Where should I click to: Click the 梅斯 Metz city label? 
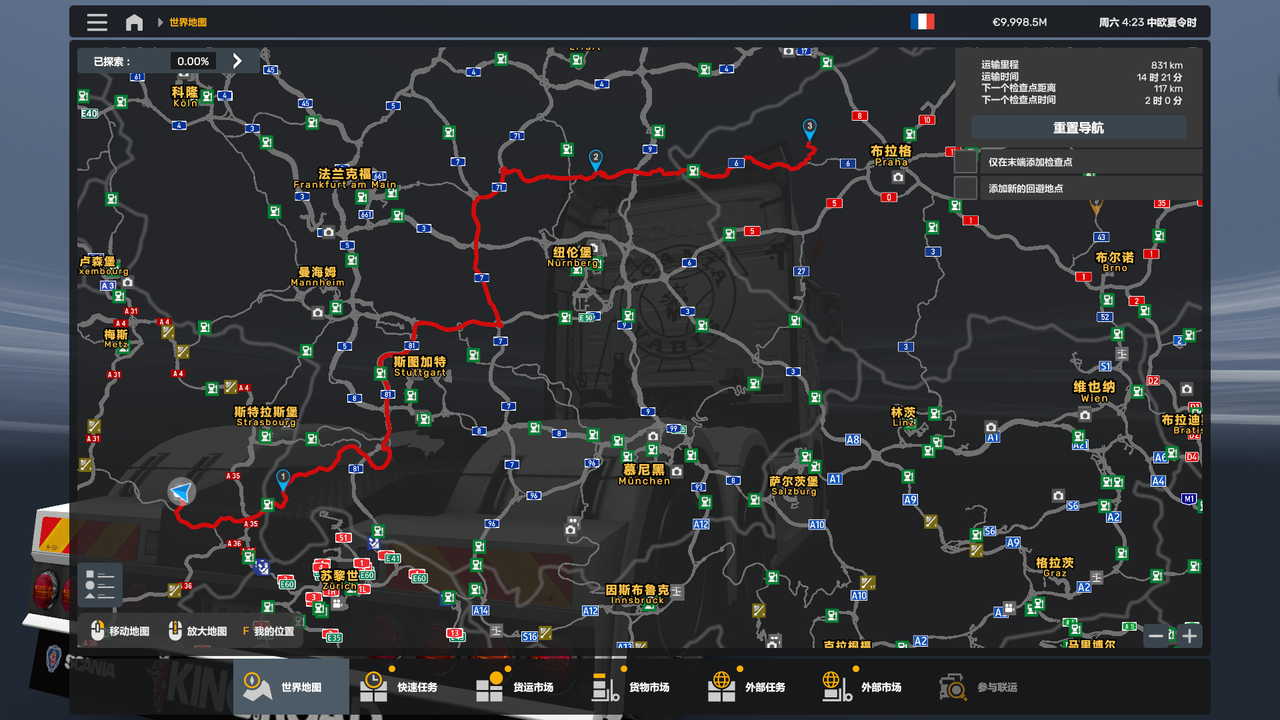116,339
